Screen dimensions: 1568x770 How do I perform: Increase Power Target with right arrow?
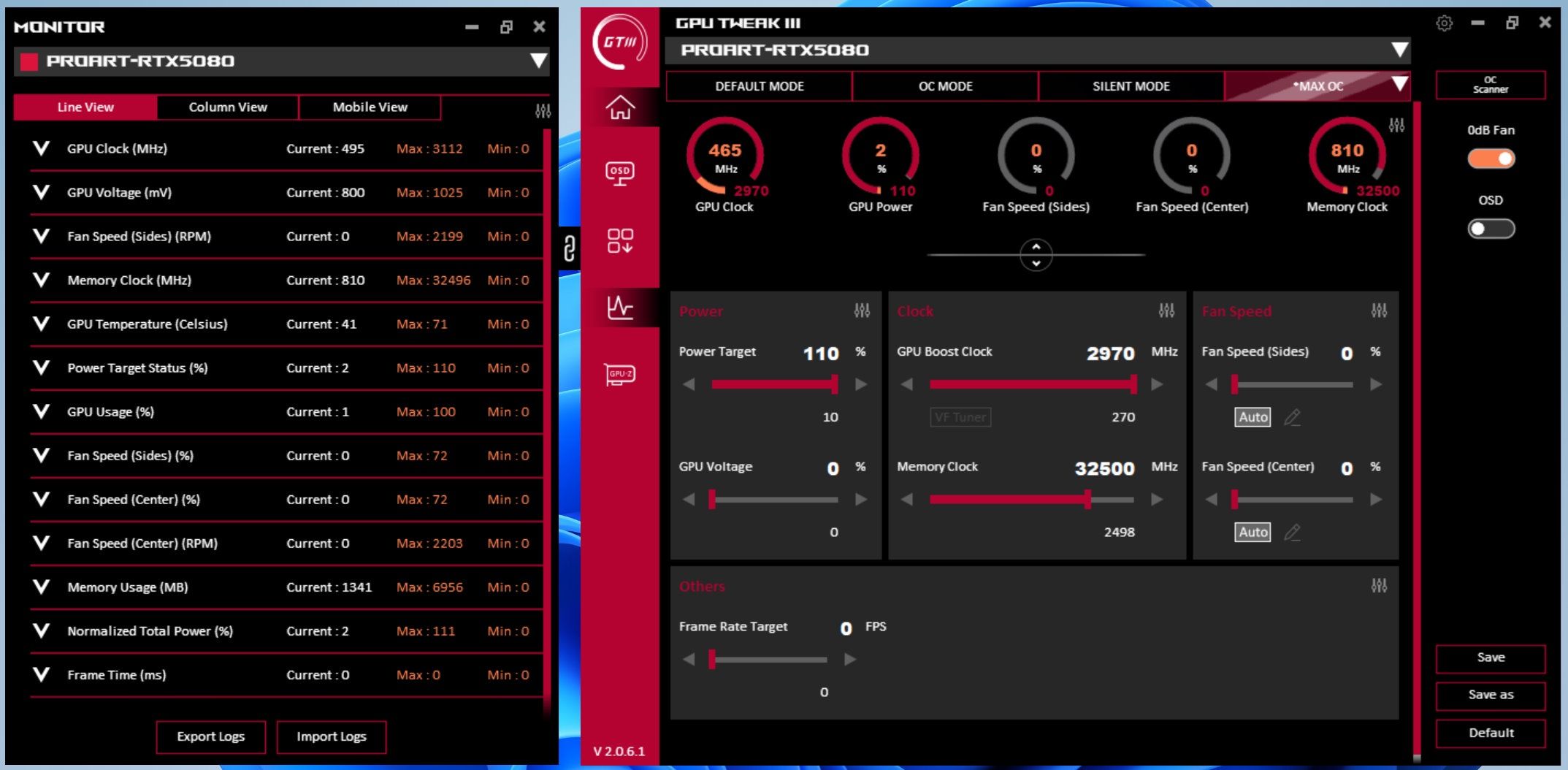[861, 384]
